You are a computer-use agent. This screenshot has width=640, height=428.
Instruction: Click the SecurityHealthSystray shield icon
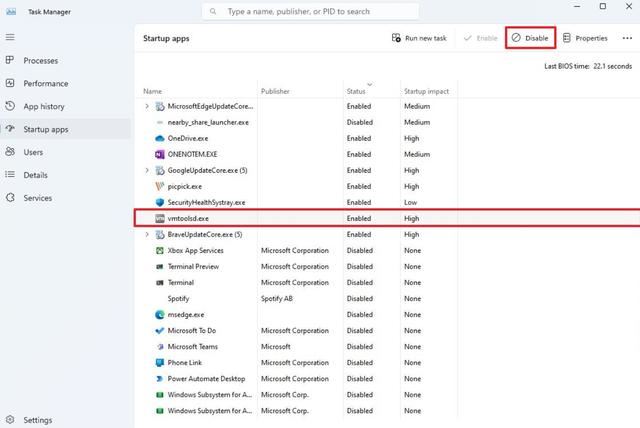click(160, 202)
